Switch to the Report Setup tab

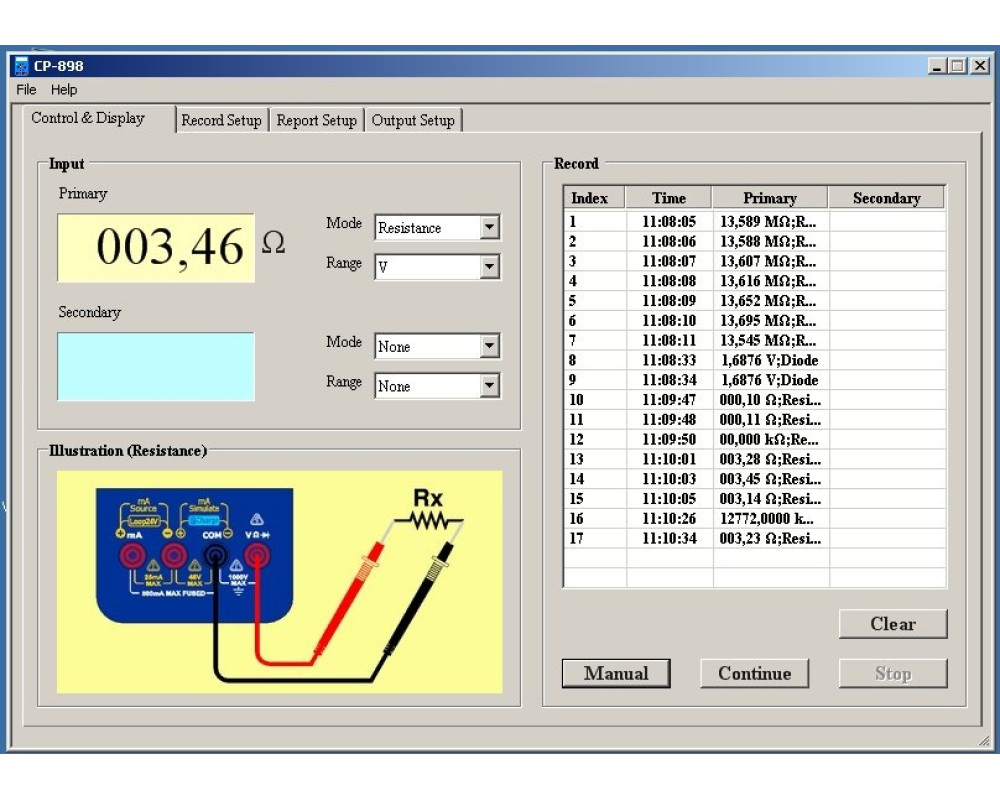316,120
